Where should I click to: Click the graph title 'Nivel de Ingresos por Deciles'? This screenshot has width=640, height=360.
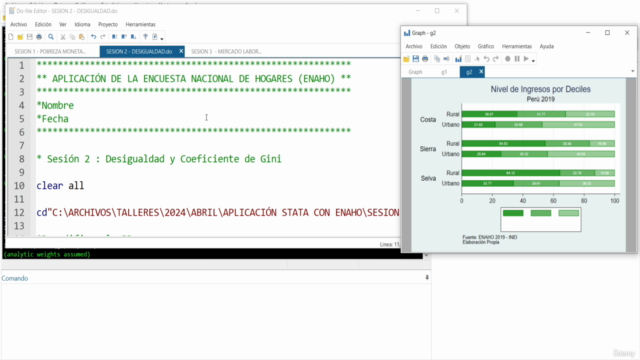point(540,89)
